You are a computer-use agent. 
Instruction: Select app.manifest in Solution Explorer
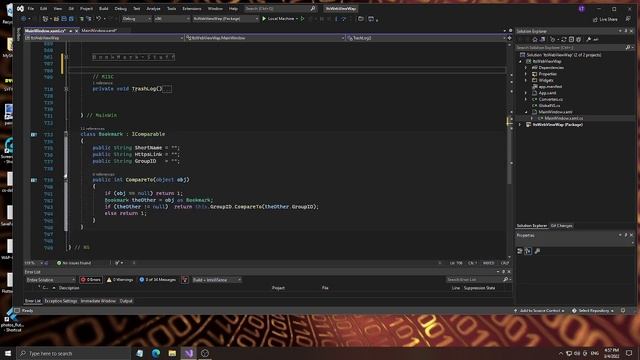(550, 87)
